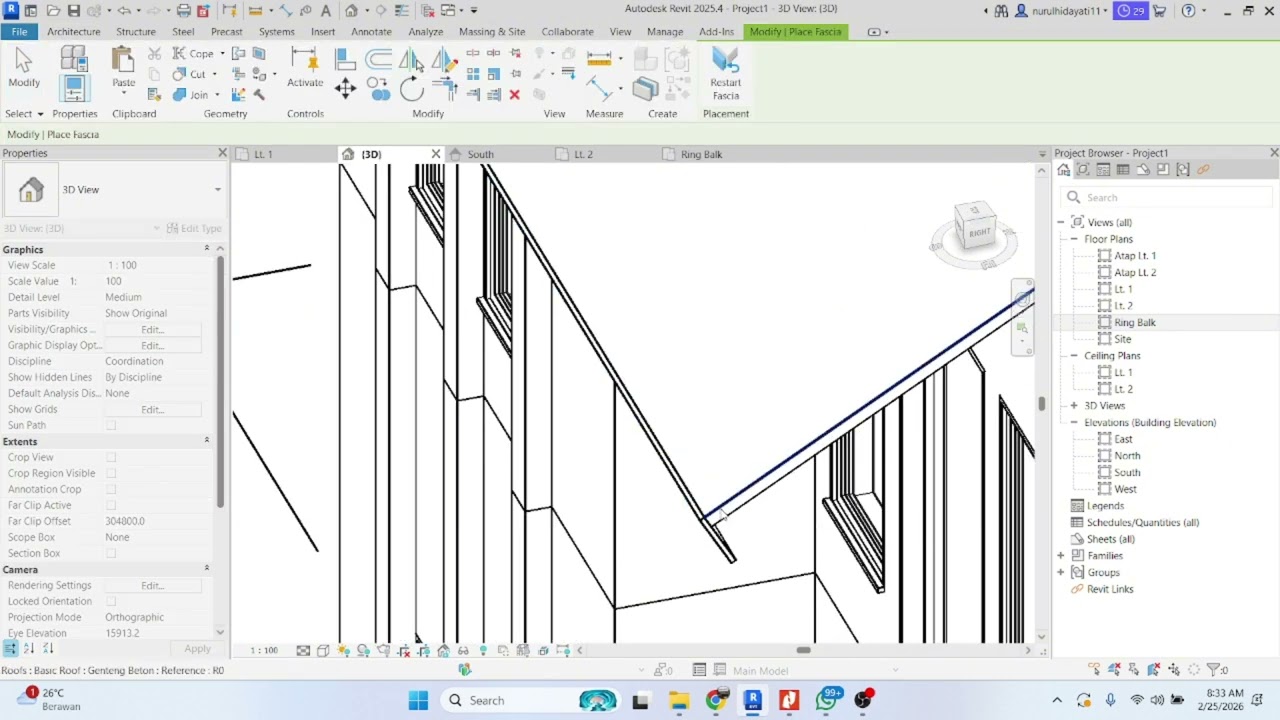Click the red Delete X icon

point(514,95)
